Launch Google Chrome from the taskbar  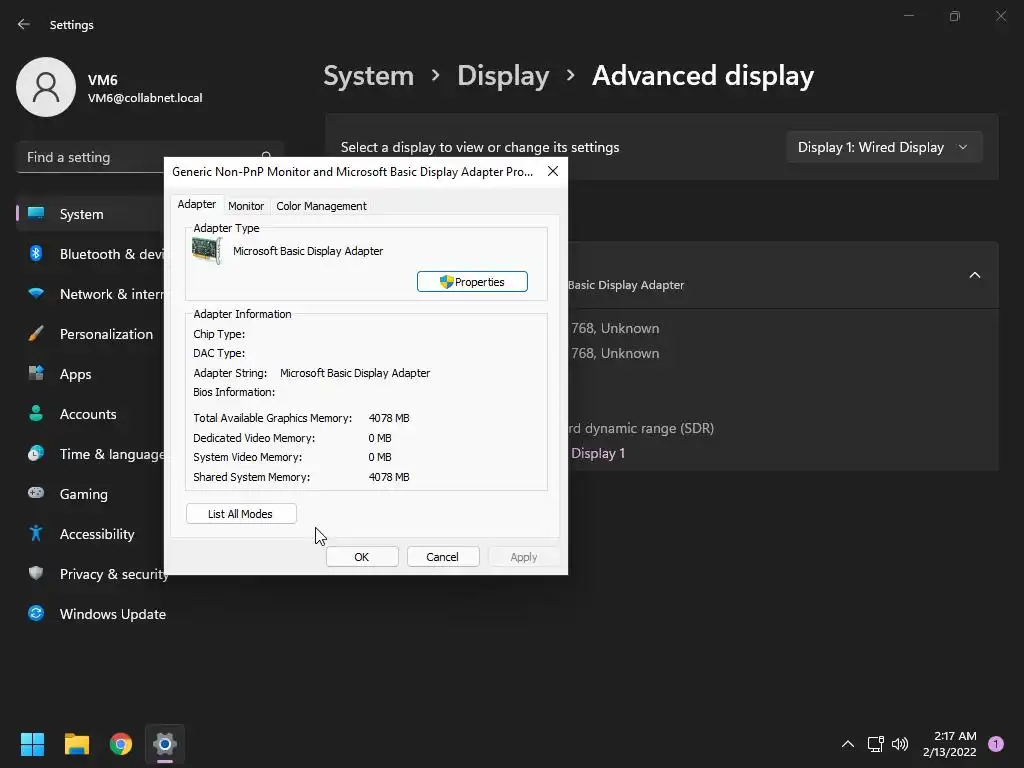[x=121, y=744]
